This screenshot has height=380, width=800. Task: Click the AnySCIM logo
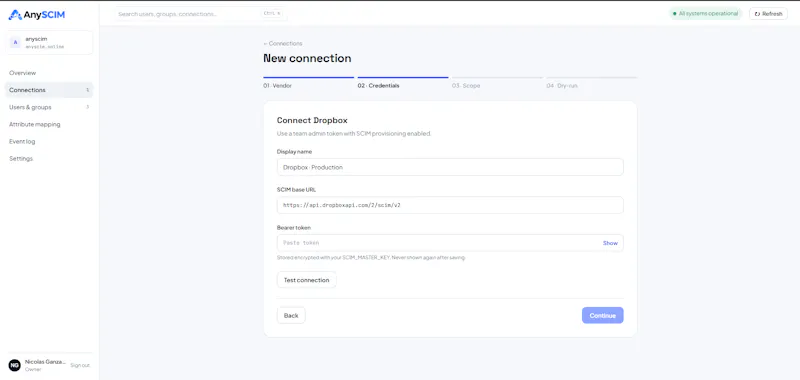coord(37,15)
